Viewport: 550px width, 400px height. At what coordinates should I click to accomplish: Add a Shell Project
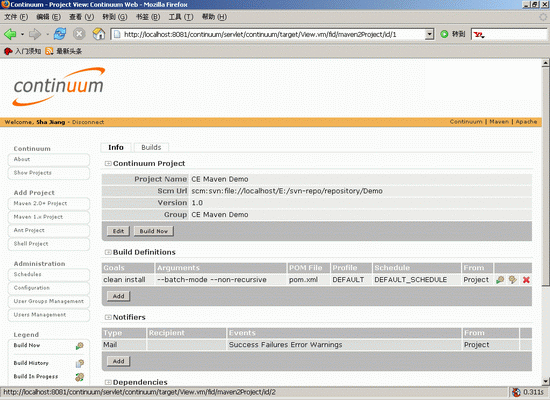(49, 244)
